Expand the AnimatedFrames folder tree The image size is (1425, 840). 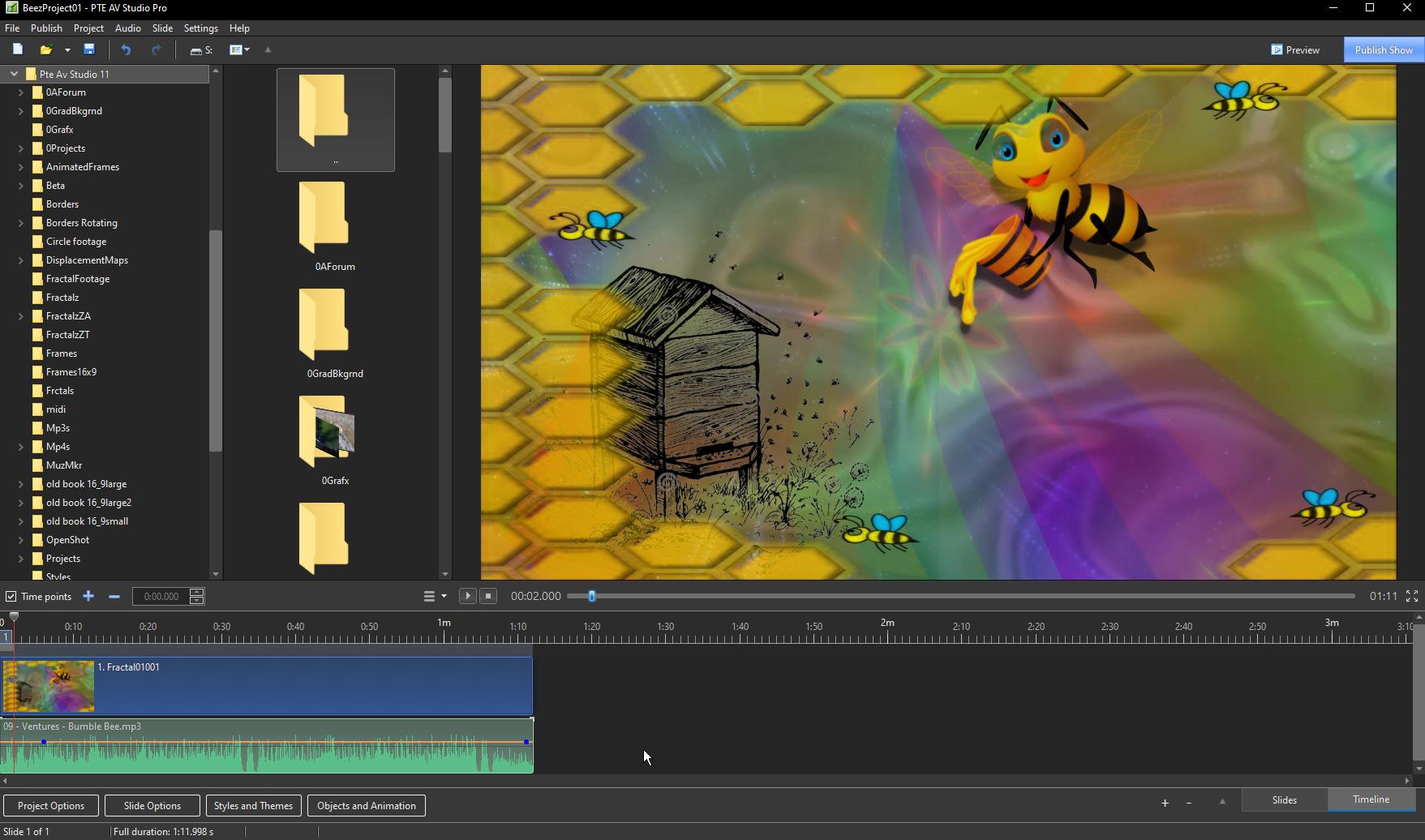click(21, 167)
